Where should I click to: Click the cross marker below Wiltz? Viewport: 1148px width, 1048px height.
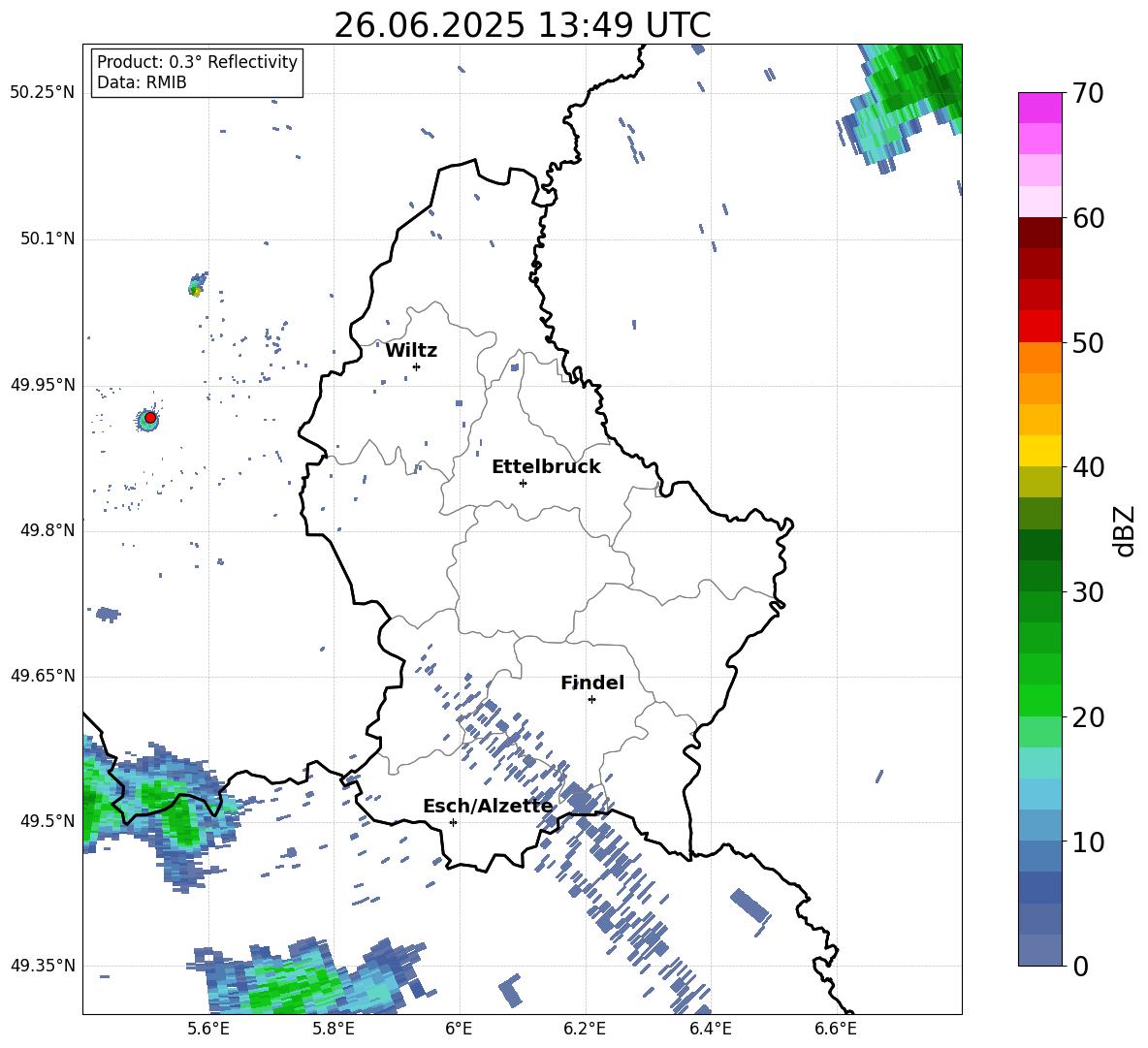click(x=417, y=366)
